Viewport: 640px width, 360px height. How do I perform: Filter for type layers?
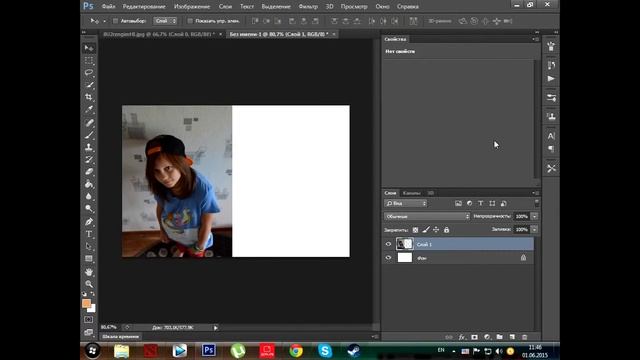point(481,203)
